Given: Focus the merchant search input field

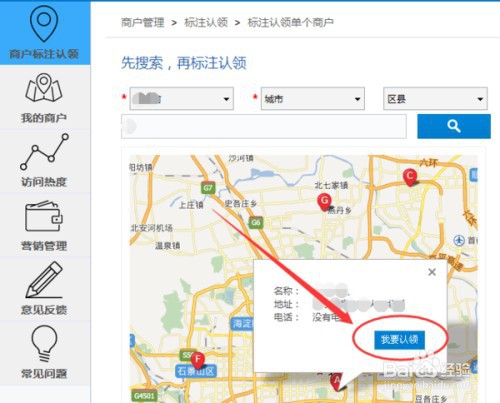Looking at the screenshot, I should coord(264,126).
